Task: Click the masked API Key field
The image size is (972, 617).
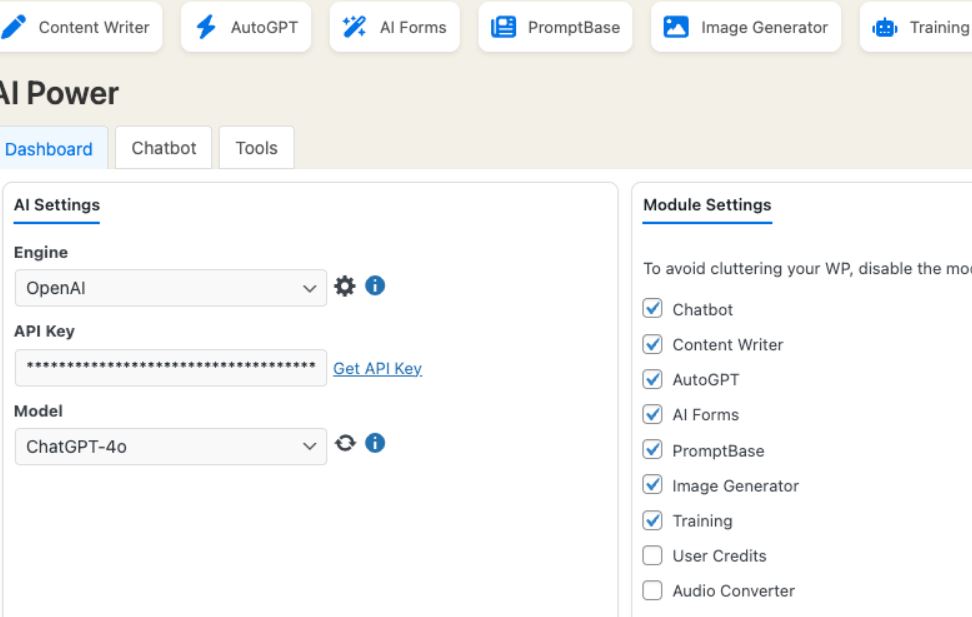Action: (170, 367)
